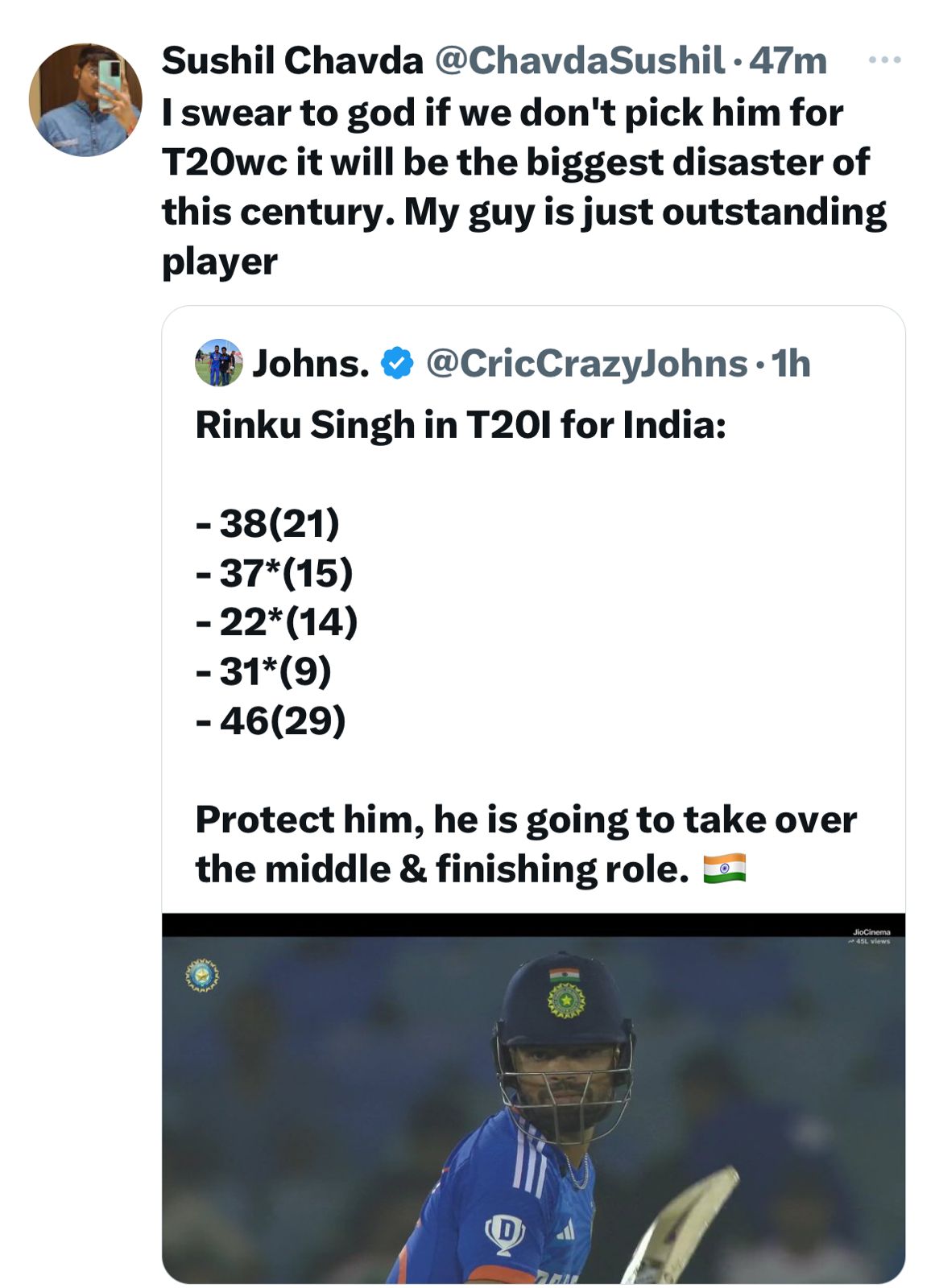Viewport: 935px width, 1288px height.
Task: Click the 1h timestamp of quoted tweet
Action: click(x=791, y=363)
